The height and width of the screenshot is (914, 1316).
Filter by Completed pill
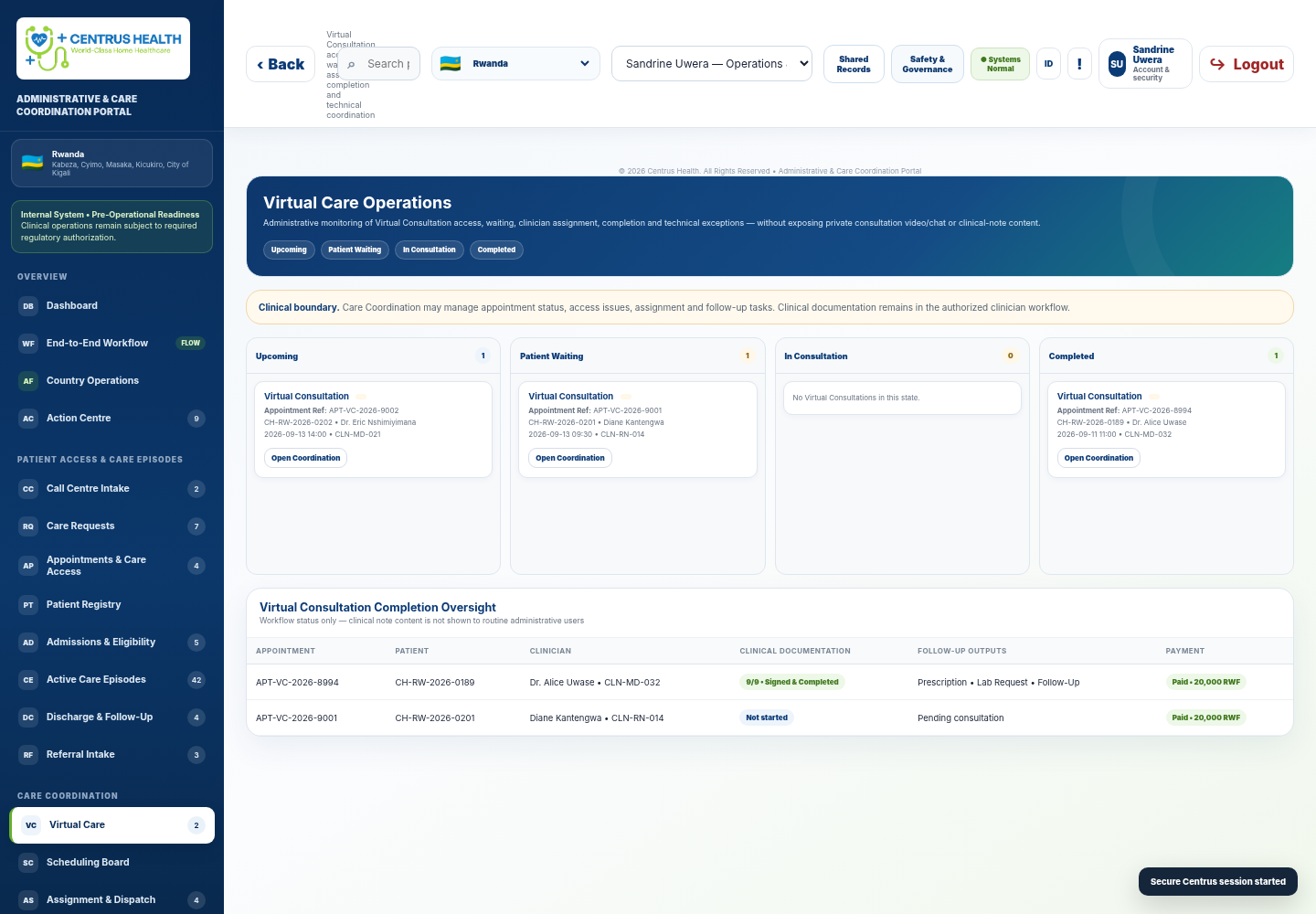click(496, 250)
